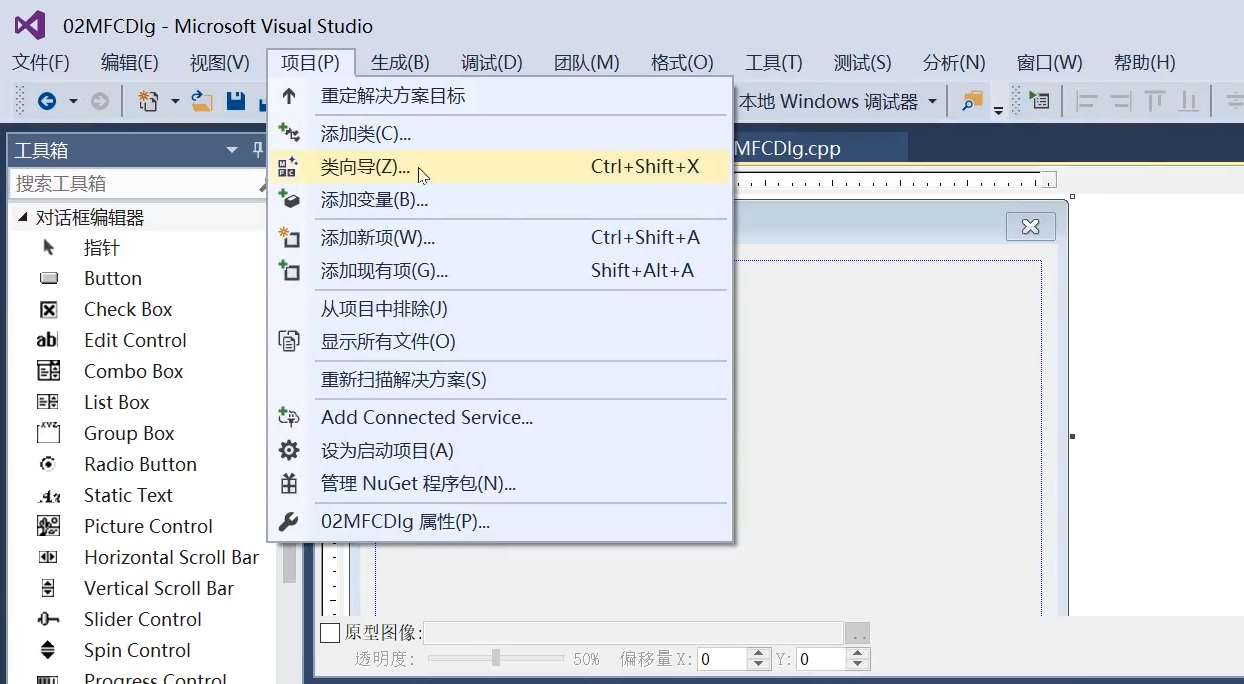Open the back navigation history dropdown arrow

pos(73,101)
